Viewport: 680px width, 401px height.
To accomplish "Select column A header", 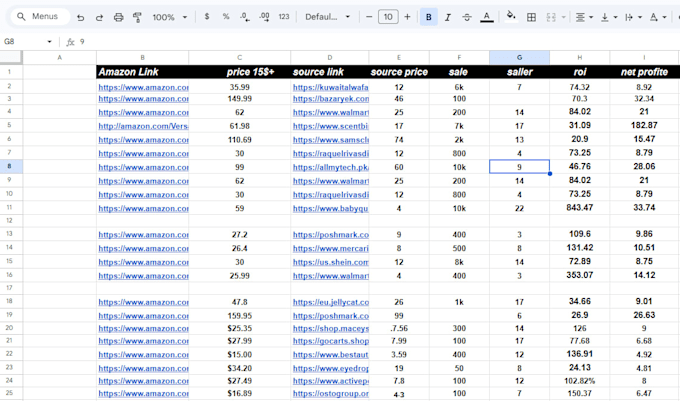I will 59,57.
